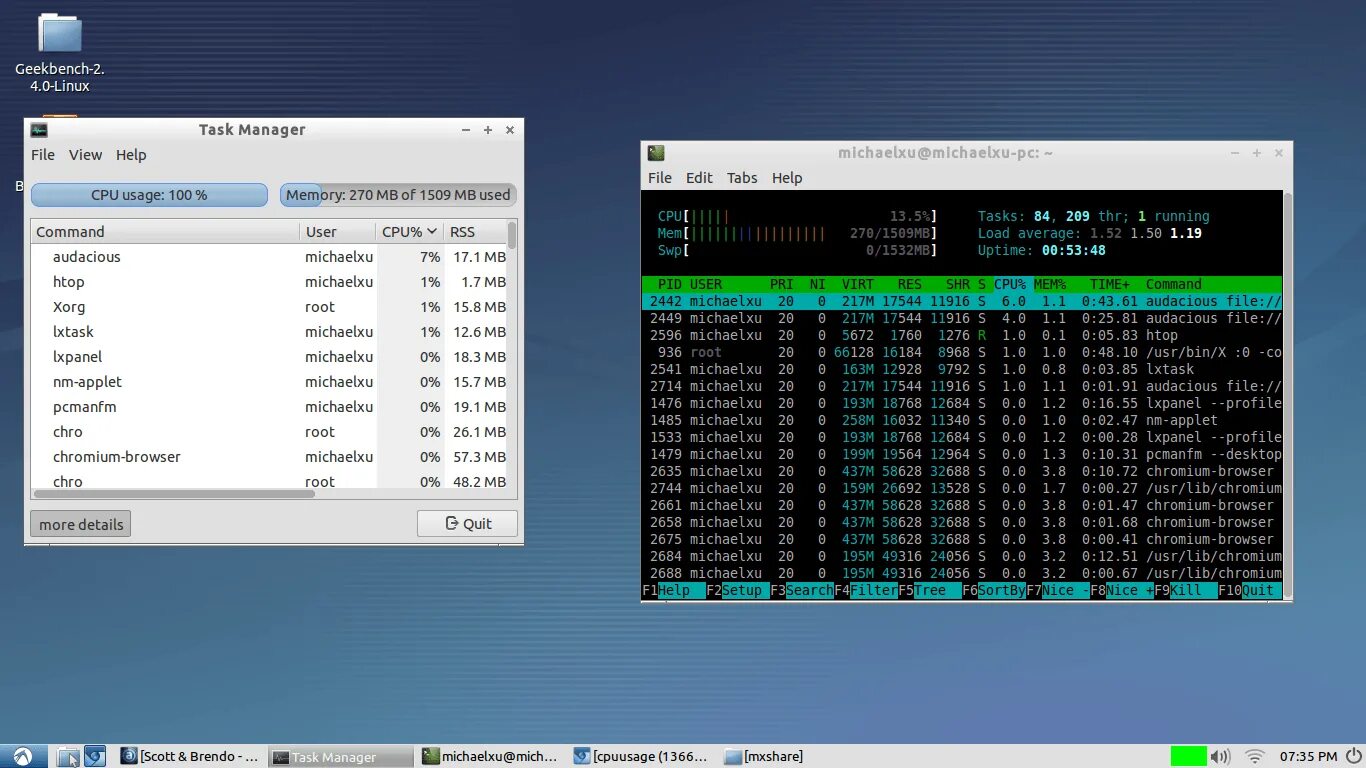Click the TIME+ column header in htop
This screenshot has width=1366, height=768.
(x=1110, y=284)
